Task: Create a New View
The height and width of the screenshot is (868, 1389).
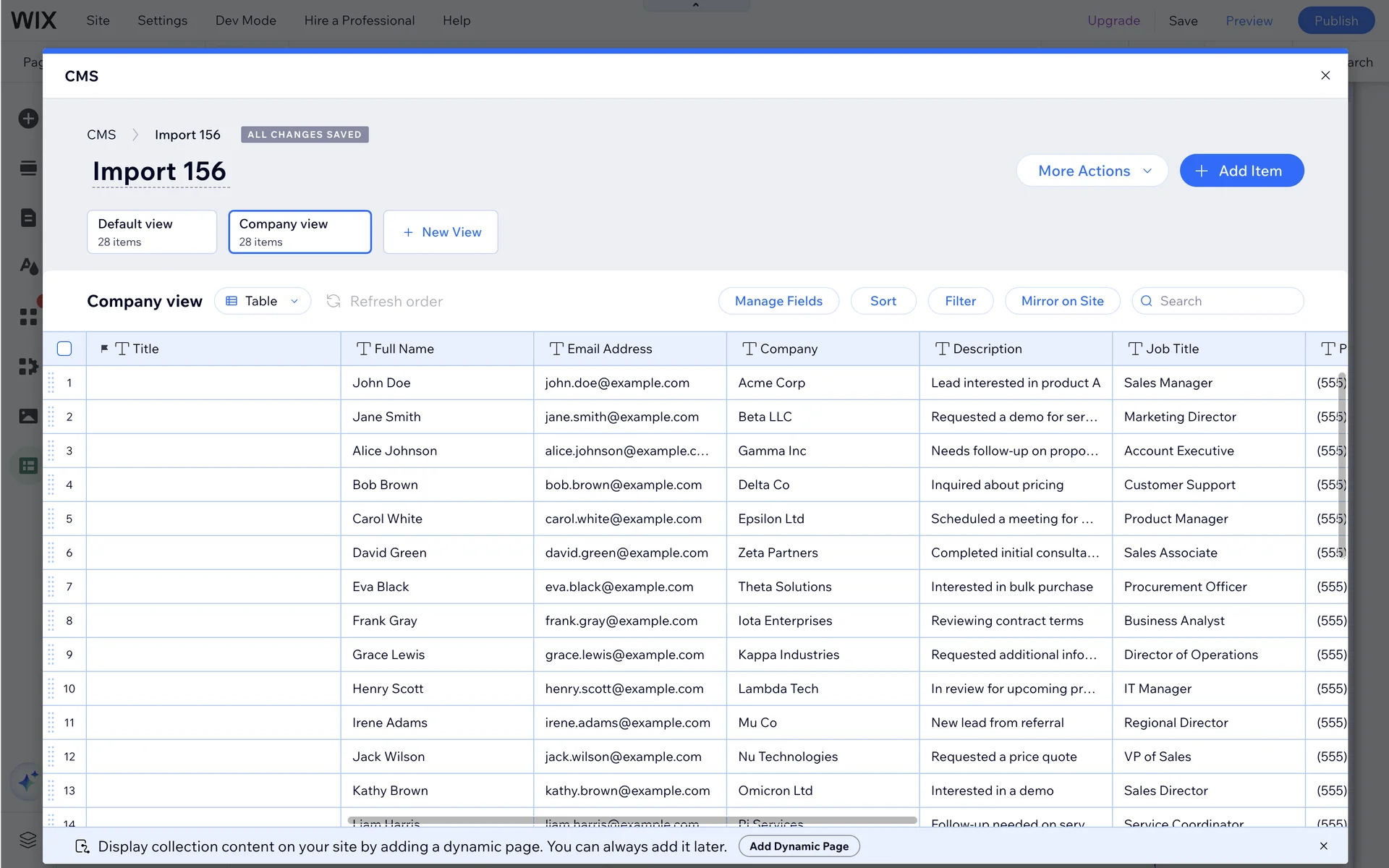Action: coord(441,231)
